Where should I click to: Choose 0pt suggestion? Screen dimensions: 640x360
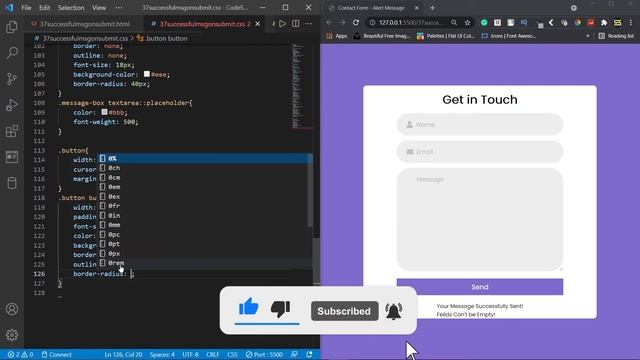[x=204, y=244]
